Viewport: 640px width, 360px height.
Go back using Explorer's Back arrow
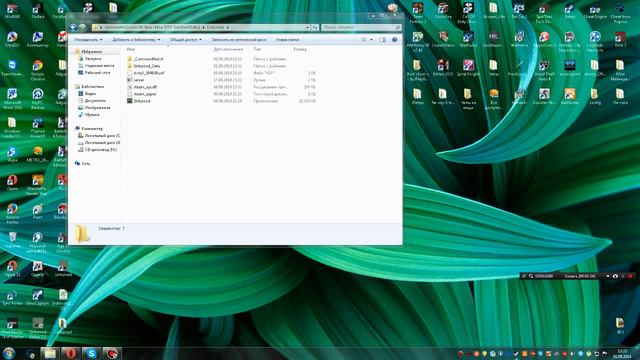point(73,27)
